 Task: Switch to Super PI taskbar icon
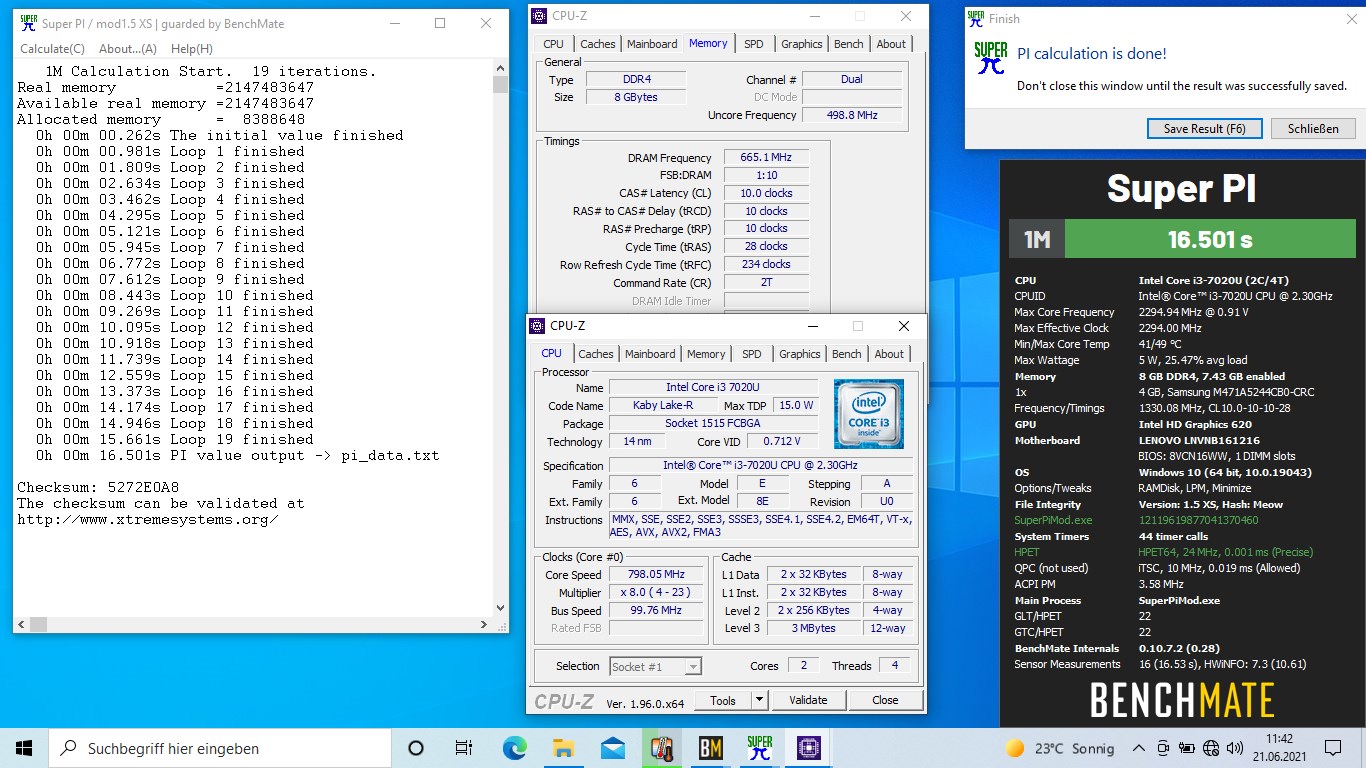(759, 748)
